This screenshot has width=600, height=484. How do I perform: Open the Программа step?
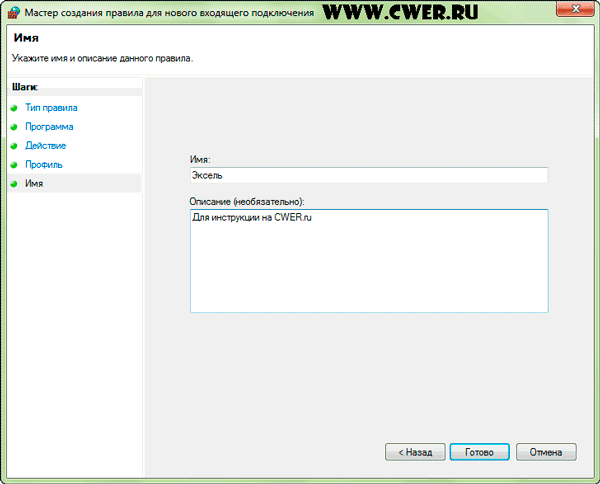(x=49, y=127)
